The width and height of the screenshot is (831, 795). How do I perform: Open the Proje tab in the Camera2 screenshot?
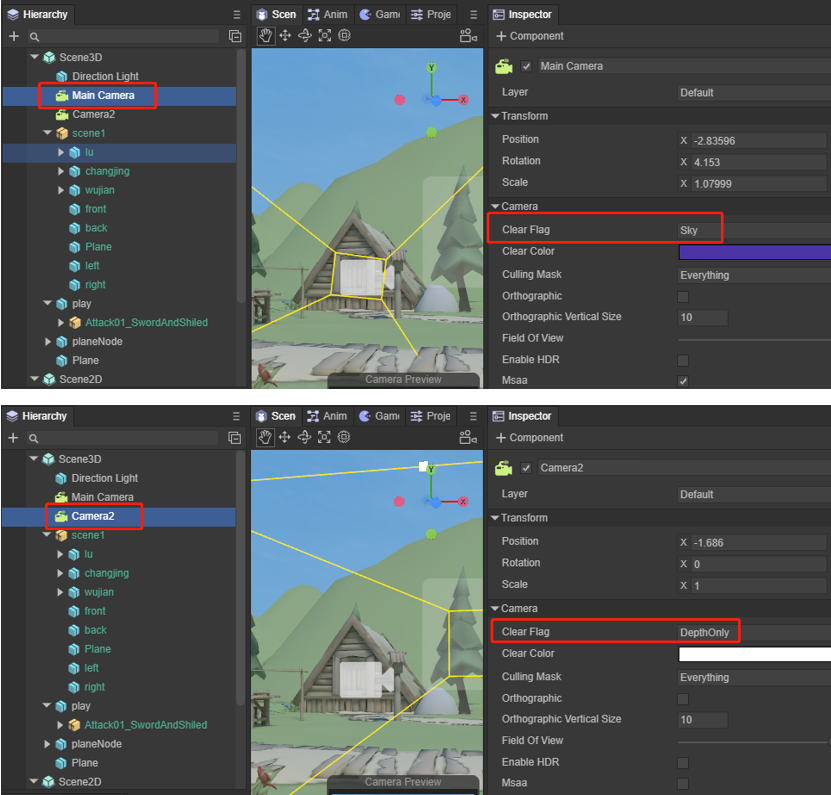[431, 416]
